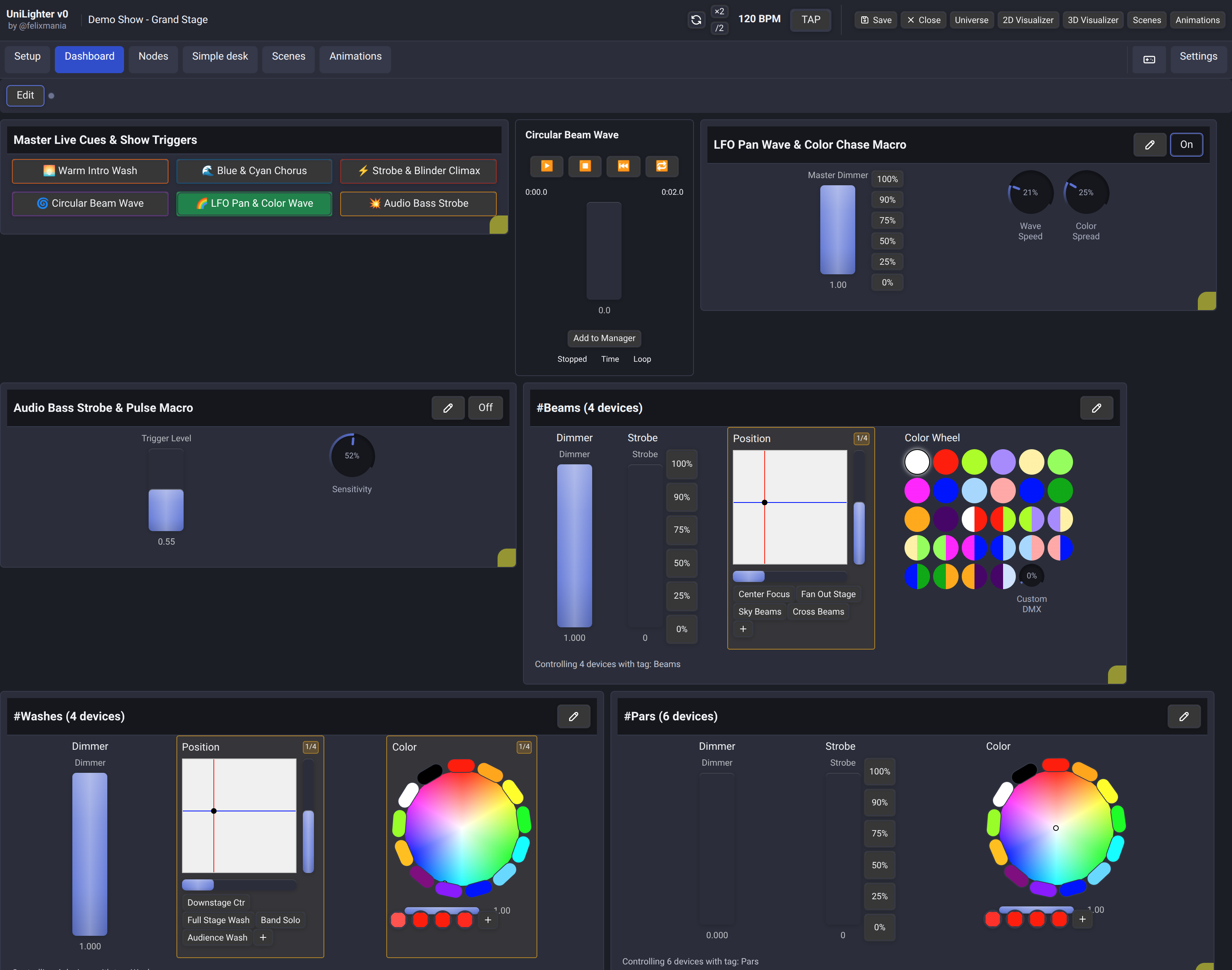Save the show

pyautogui.click(x=876, y=20)
